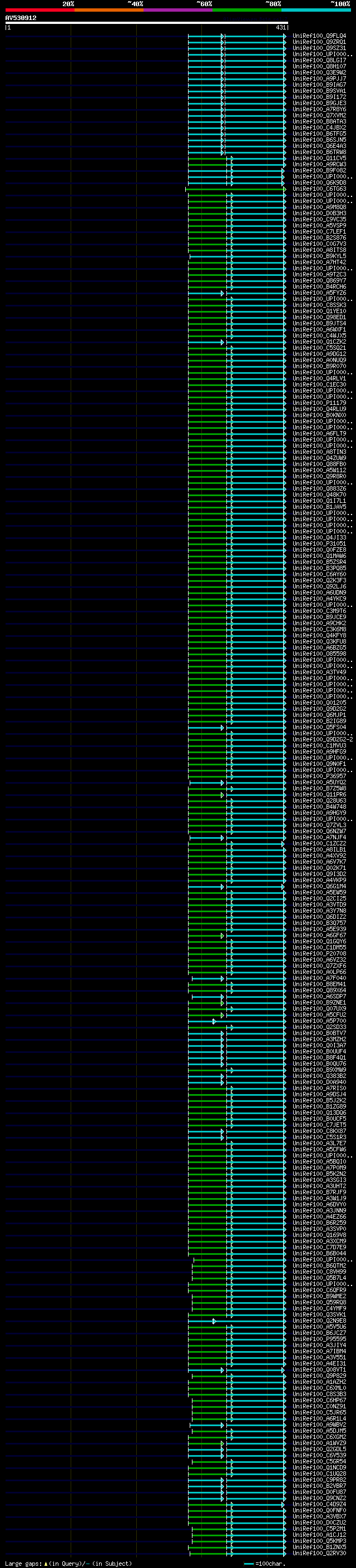Click hit label UniRef100_A9WBV2
356x1568 pixels.
[x=319, y=1425]
